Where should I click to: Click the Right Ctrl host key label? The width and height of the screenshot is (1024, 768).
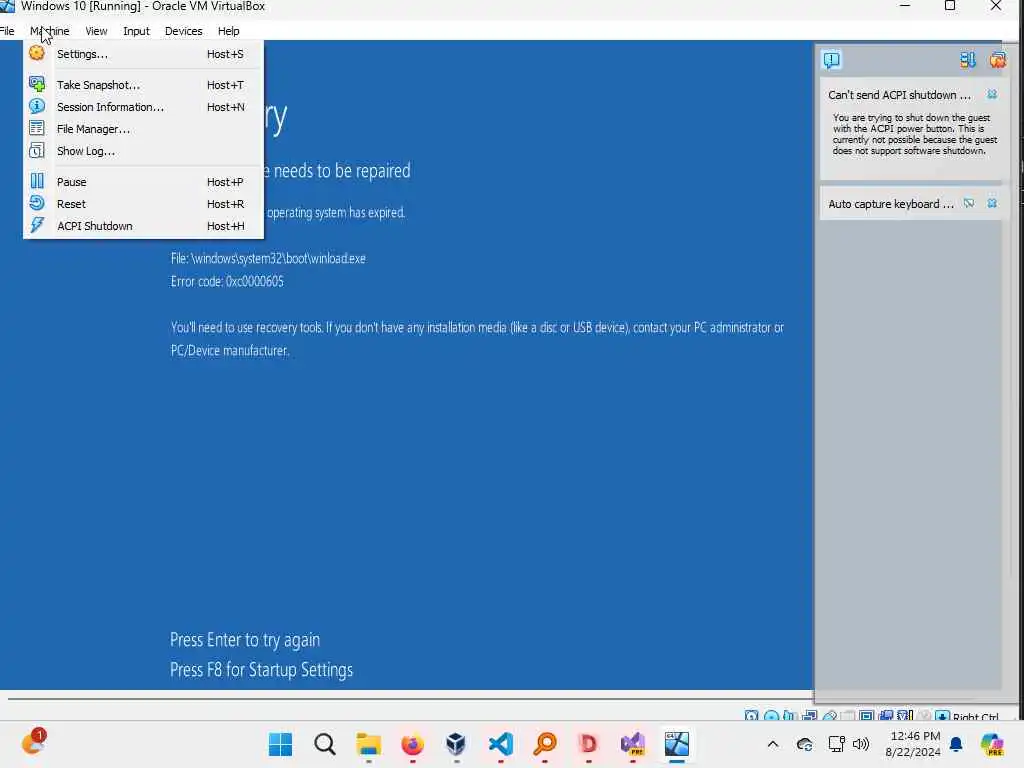[976, 716]
